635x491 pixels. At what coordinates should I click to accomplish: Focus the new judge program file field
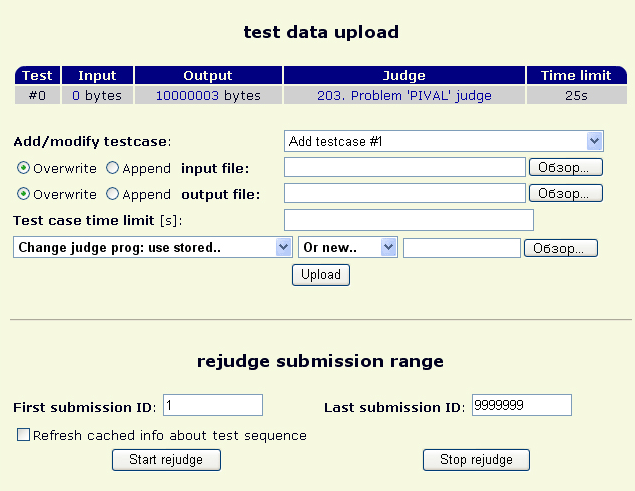coord(462,248)
